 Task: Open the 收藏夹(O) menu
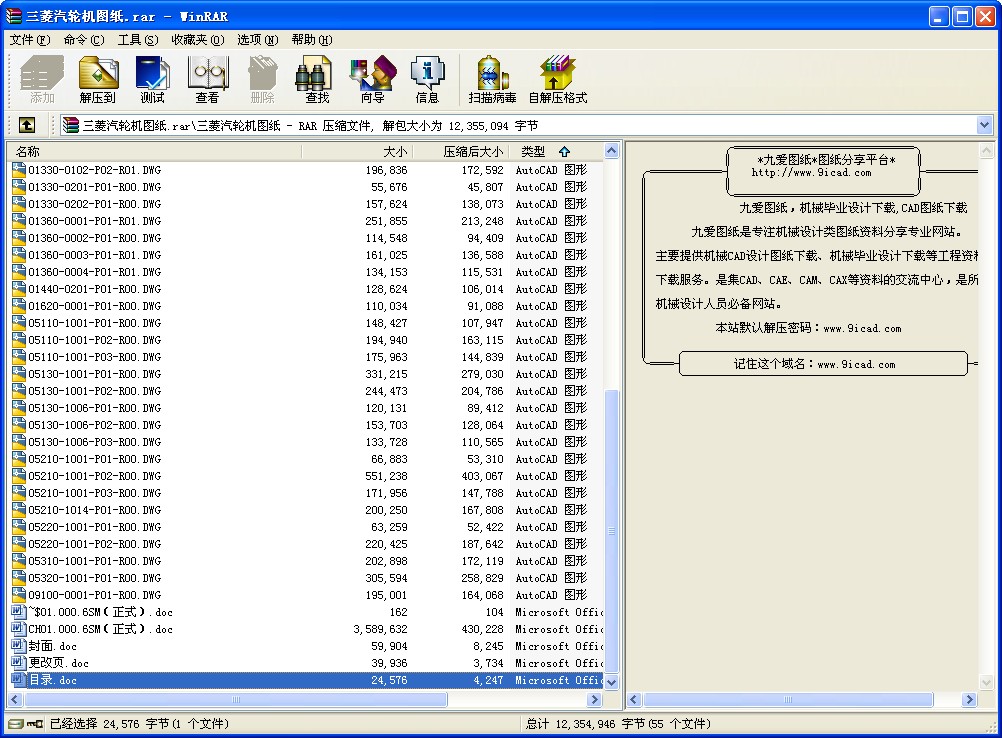pos(197,40)
